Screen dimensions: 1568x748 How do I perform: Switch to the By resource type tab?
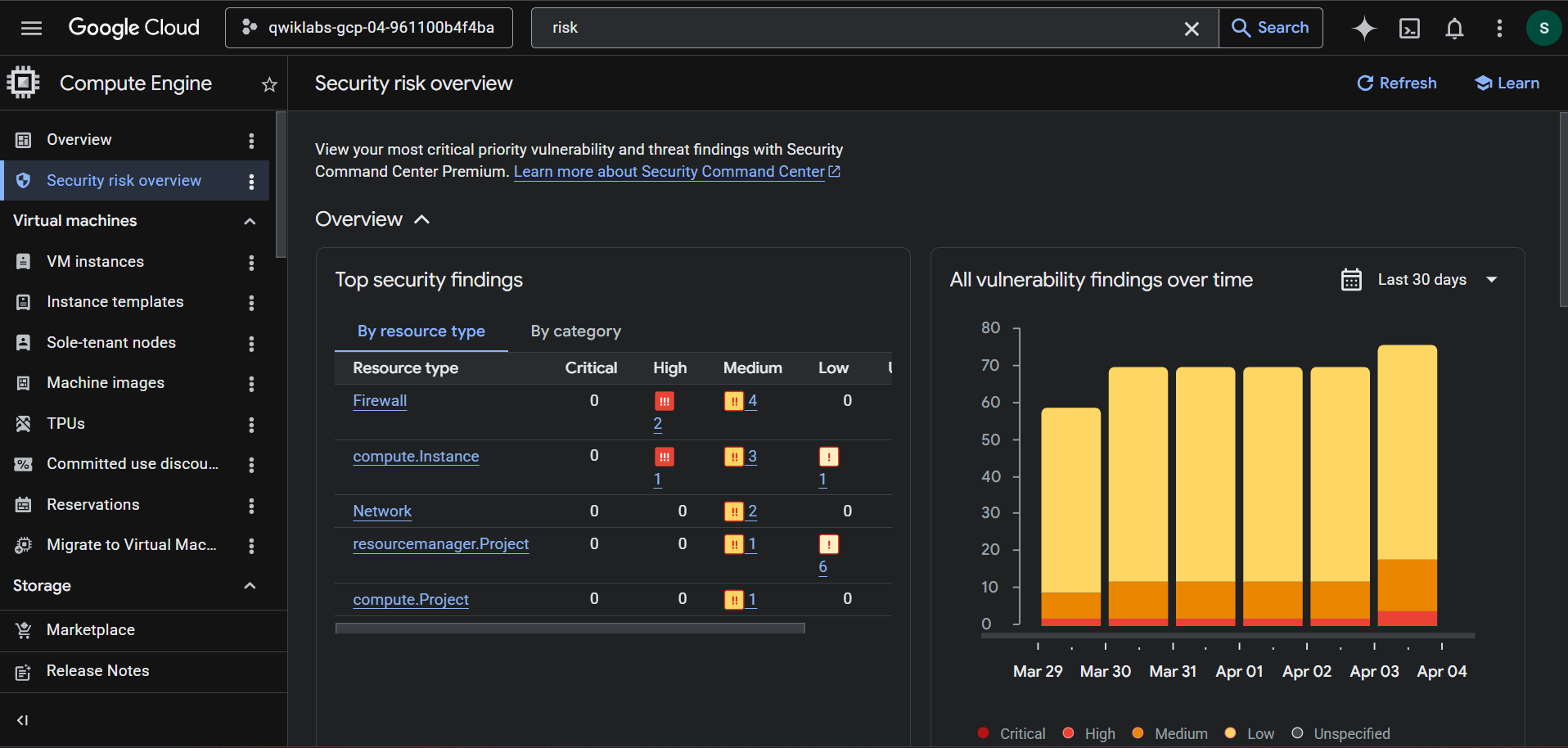pos(421,331)
